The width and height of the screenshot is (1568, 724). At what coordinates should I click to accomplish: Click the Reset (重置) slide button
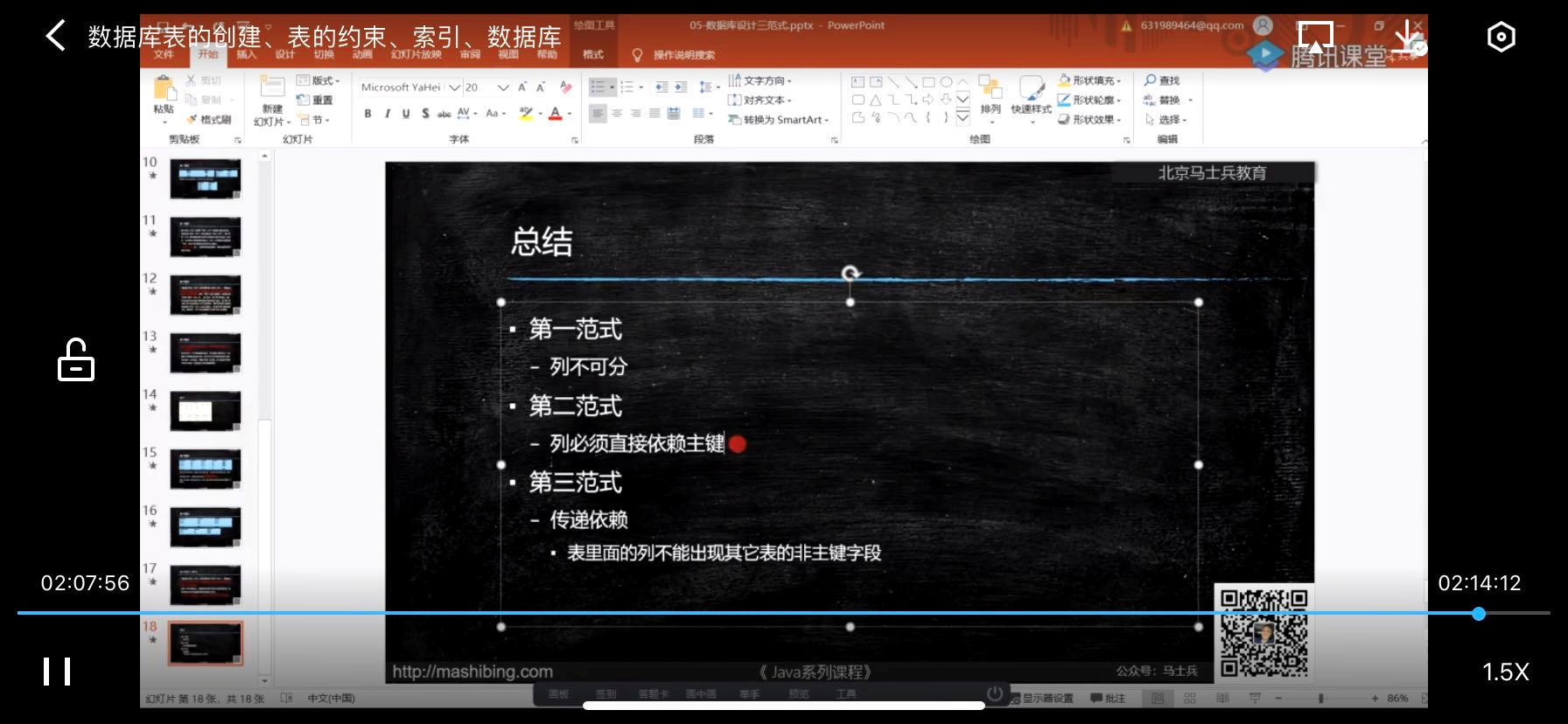(315, 100)
